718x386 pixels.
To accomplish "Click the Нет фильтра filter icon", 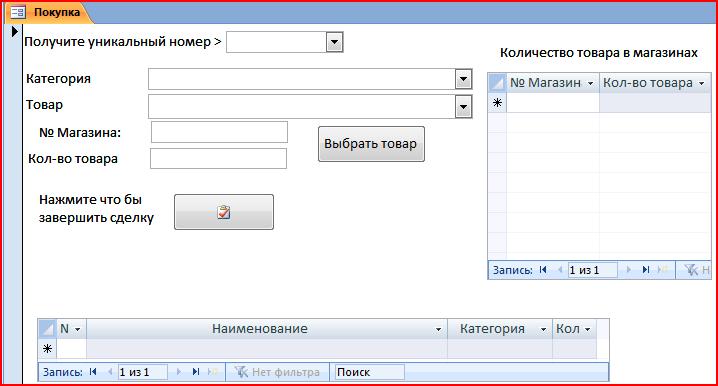I will coord(241,372).
